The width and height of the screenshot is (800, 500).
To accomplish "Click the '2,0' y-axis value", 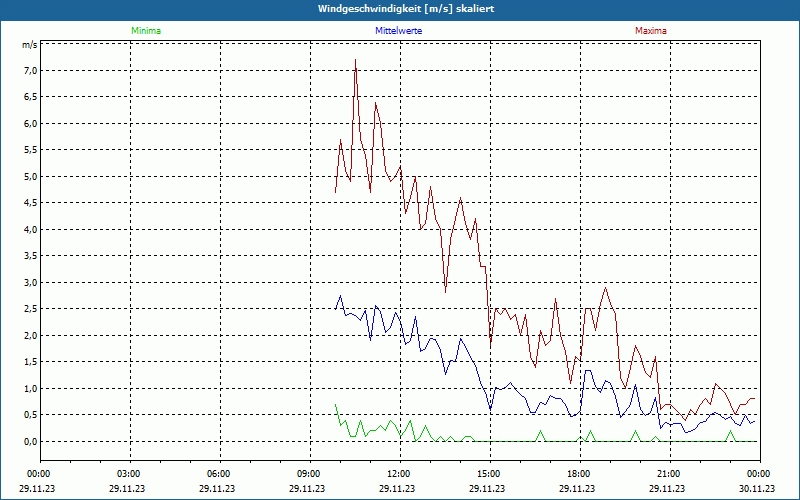I will [x=31, y=336].
